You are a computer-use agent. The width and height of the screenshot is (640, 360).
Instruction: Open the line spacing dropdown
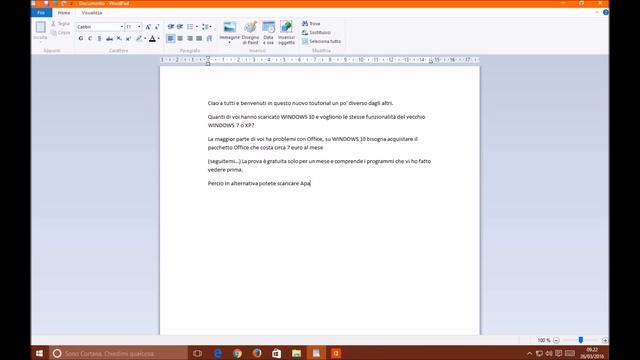pyautogui.click(x=207, y=27)
